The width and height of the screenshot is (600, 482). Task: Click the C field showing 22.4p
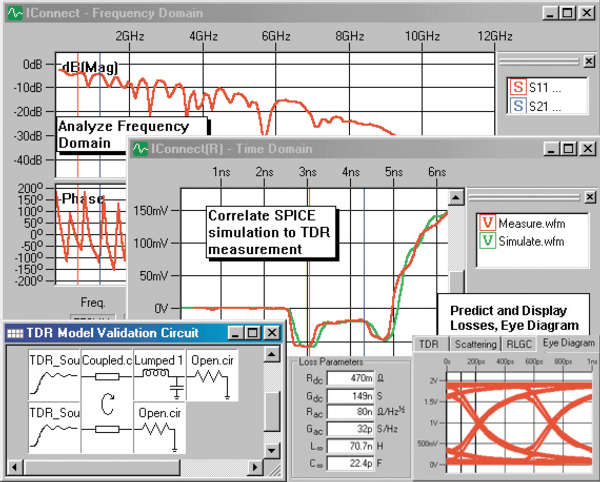pyautogui.click(x=350, y=463)
